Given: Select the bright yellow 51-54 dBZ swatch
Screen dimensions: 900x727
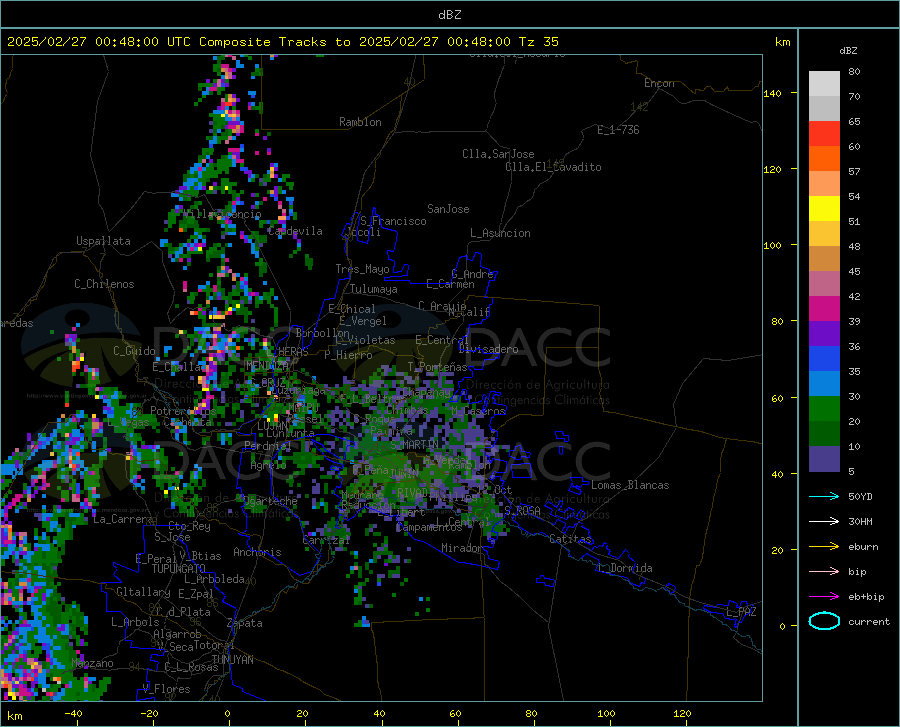Looking at the screenshot, I should [x=824, y=209].
